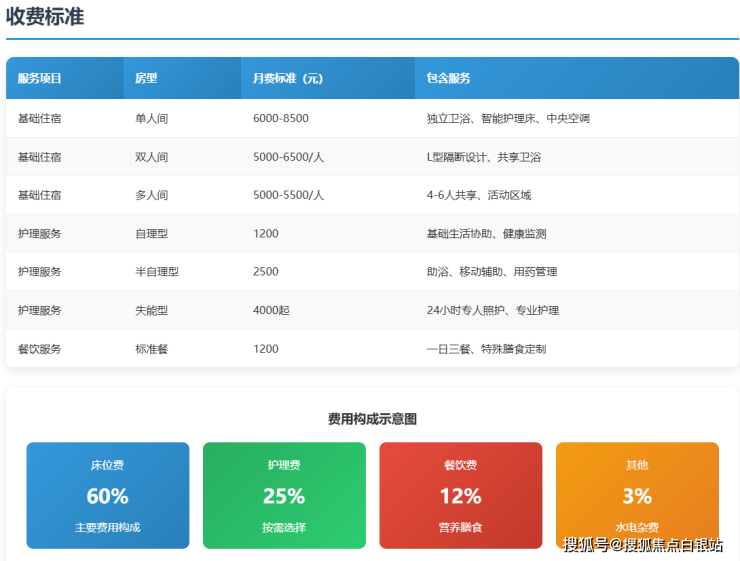Select the 单人间 room type cell
740x561 pixels.
coord(151,118)
